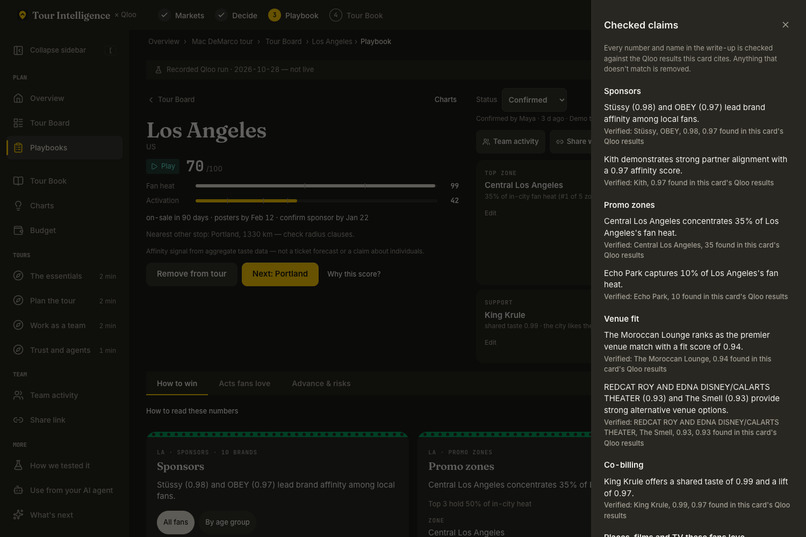Screen dimensions: 806x537
Task: Click the Next: Portland button
Action: coord(280,274)
